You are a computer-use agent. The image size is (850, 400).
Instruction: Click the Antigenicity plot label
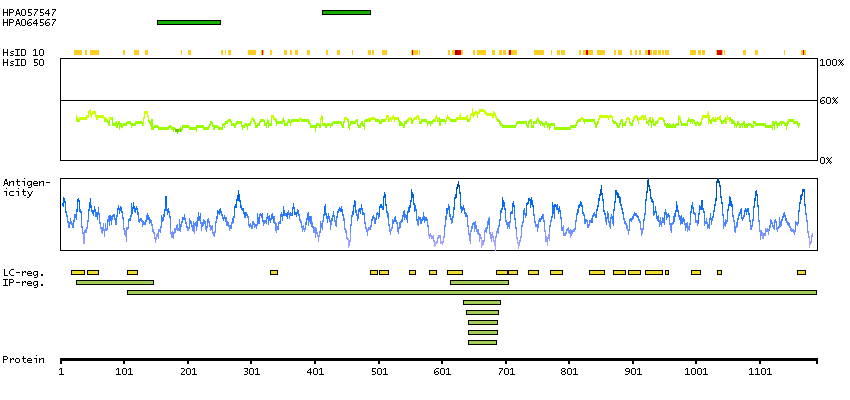tap(25, 187)
